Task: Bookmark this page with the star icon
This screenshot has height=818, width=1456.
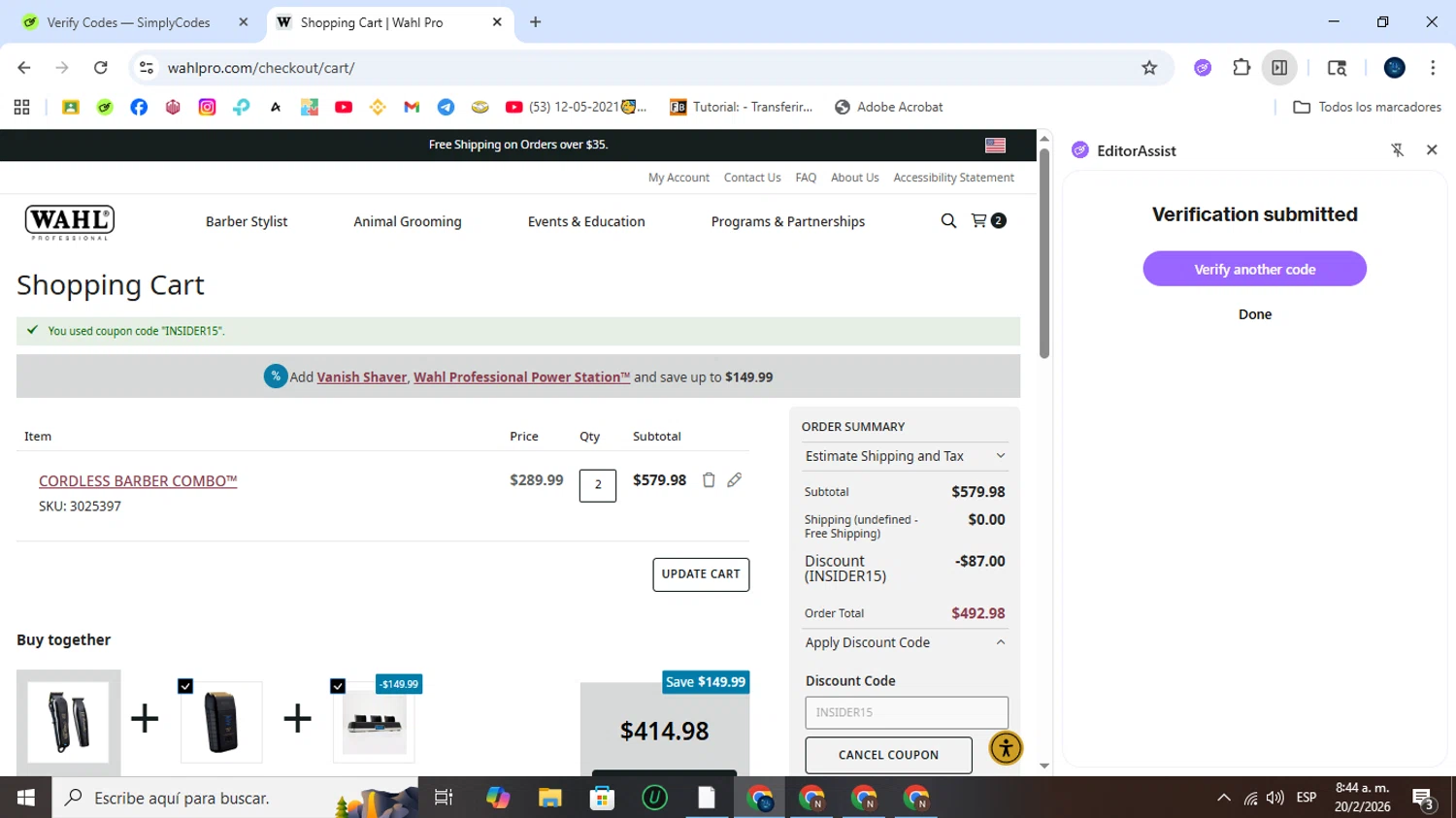Action: tap(1149, 68)
